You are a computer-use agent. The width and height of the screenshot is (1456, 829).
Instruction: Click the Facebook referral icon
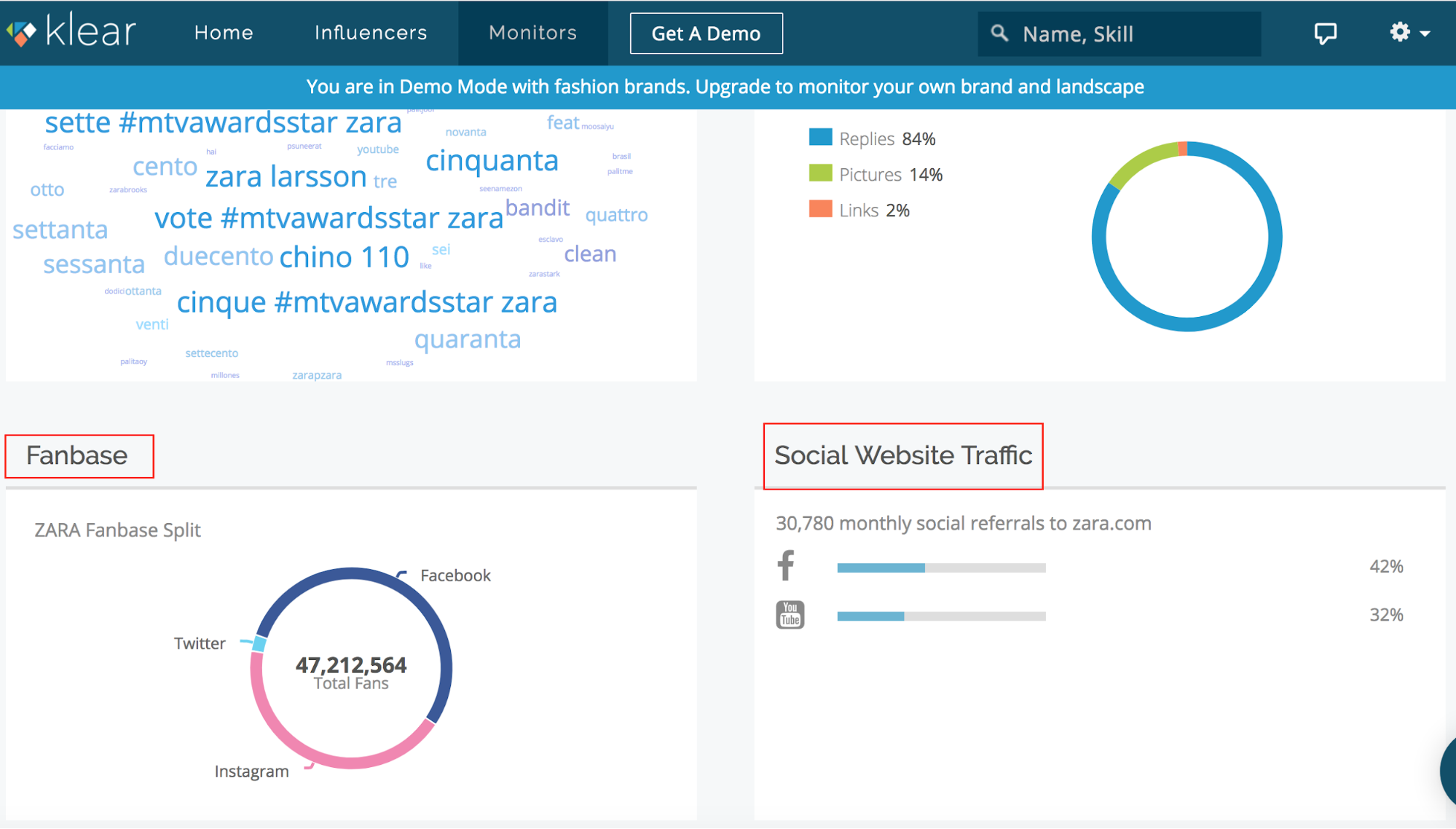point(786,565)
